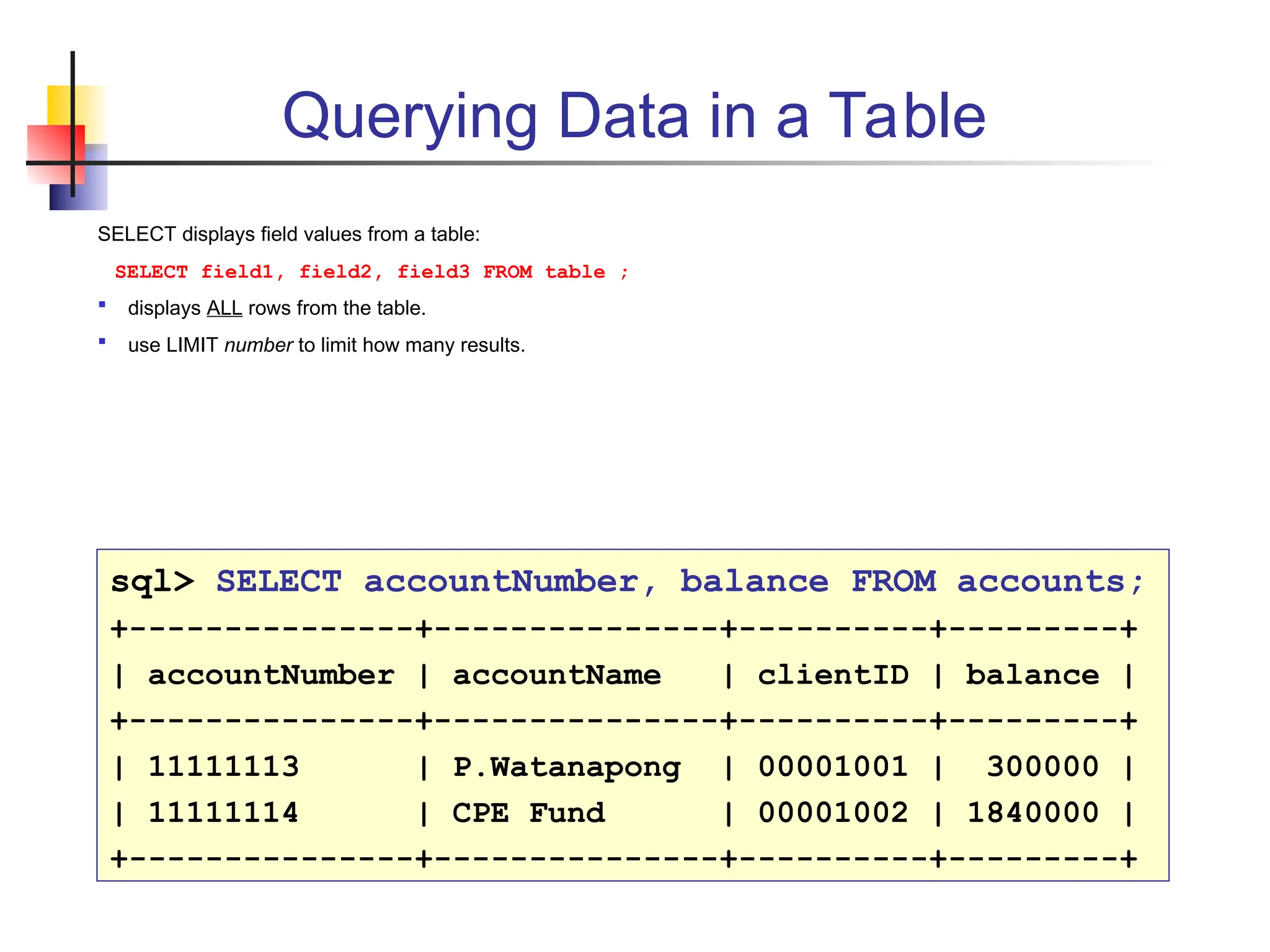Click the slide title 'Querying Data in a Table'
The height and width of the screenshot is (952, 1270).
pyautogui.click(x=634, y=116)
